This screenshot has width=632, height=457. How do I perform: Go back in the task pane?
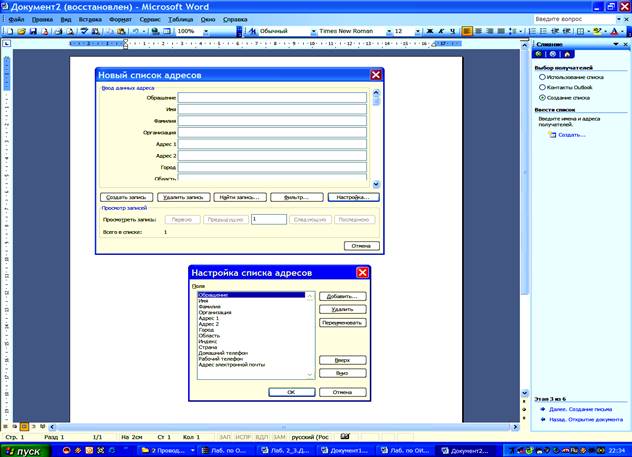[x=539, y=54]
